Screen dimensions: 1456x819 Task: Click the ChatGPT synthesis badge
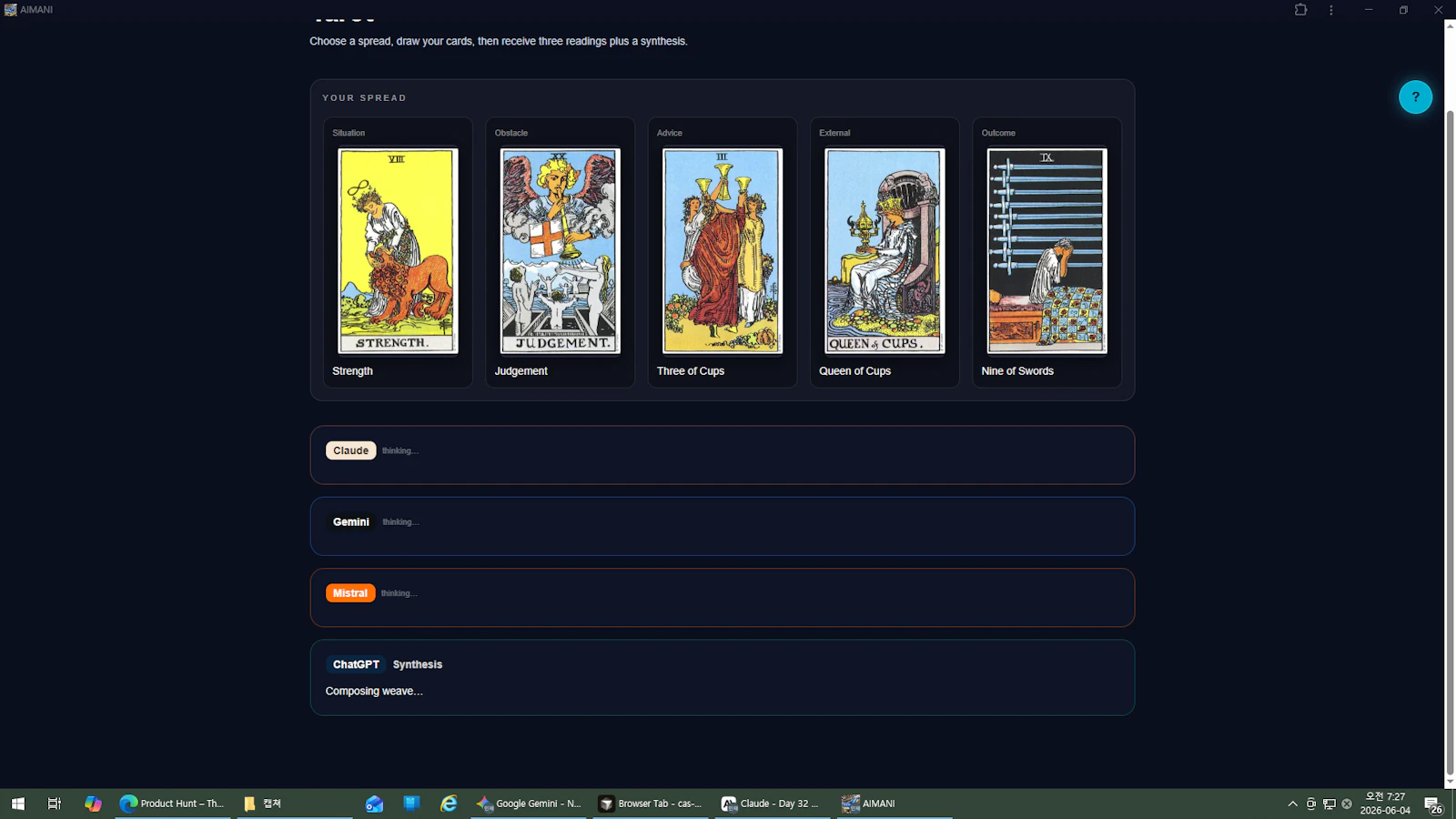pos(356,664)
